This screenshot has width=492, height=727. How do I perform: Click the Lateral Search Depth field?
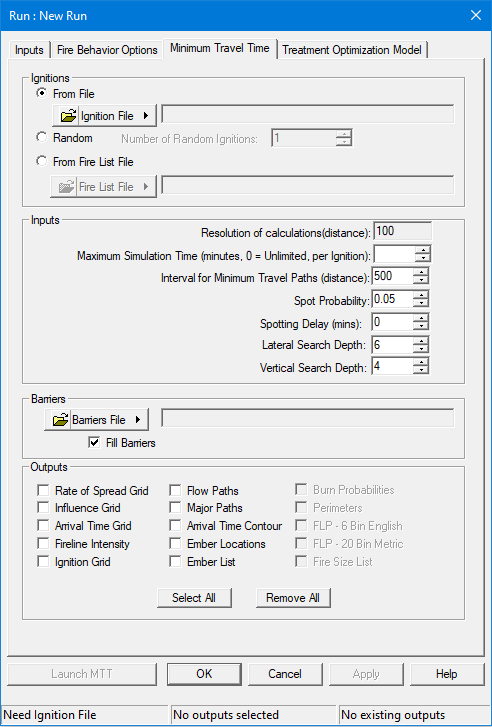pos(392,344)
